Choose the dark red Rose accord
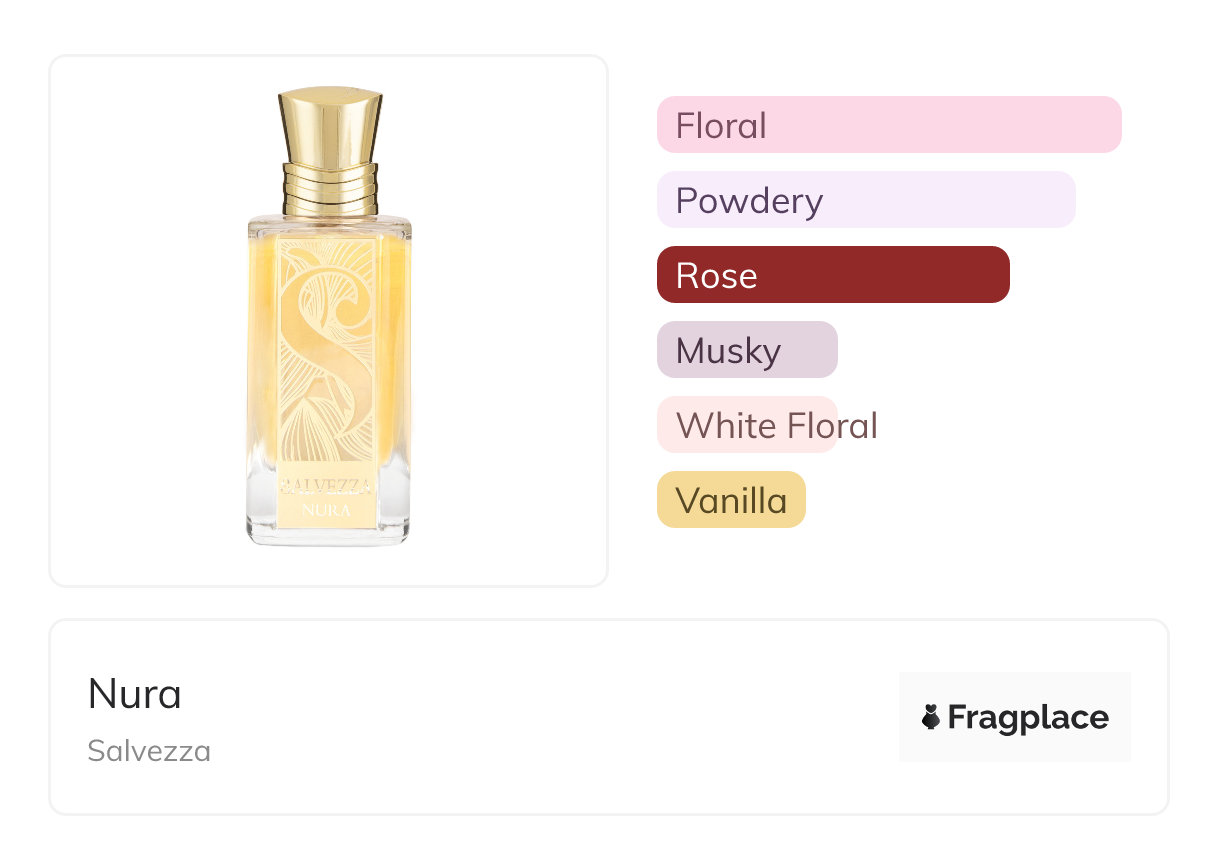Viewport: 1218px width, 864px height. click(x=832, y=275)
